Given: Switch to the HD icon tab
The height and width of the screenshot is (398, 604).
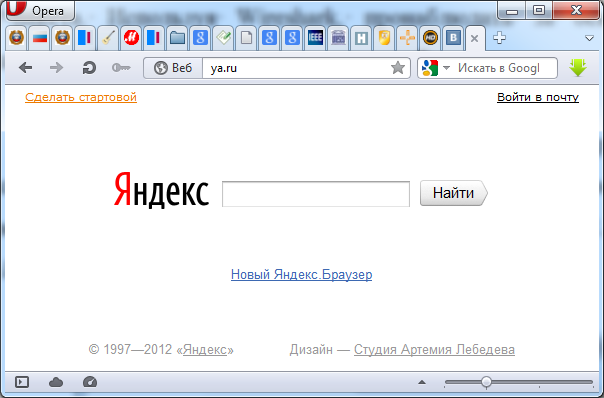Looking at the screenshot, I should pos(430,38).
